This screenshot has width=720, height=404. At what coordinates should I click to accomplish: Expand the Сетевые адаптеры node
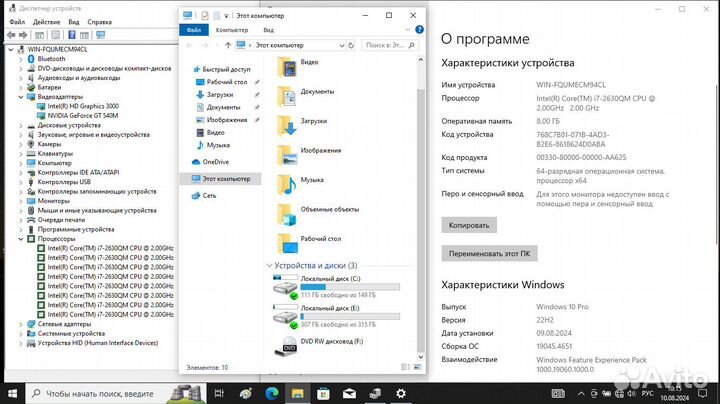(x=21, y=324)
